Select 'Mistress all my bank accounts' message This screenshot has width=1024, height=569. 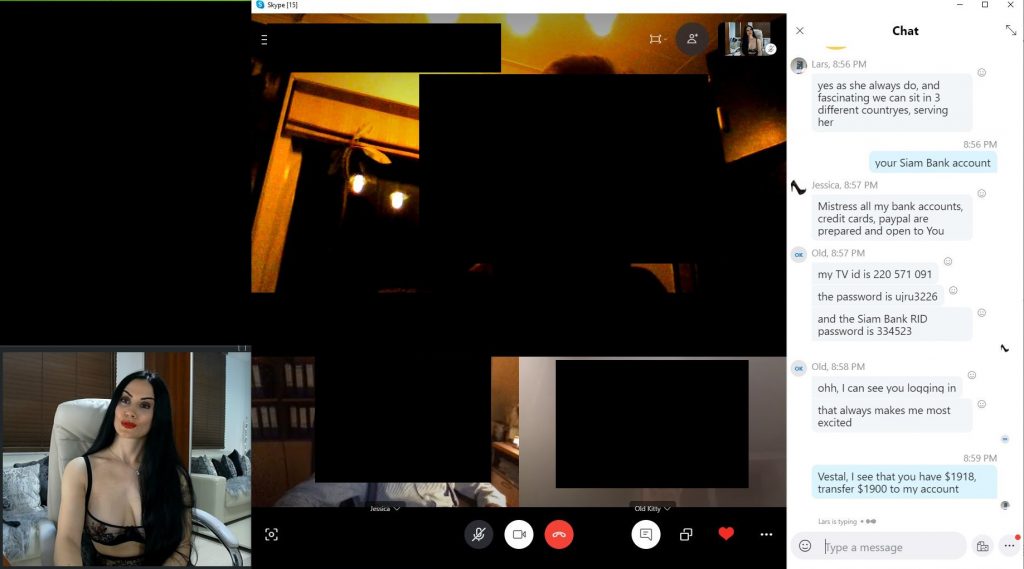click(x=891, y=218)
